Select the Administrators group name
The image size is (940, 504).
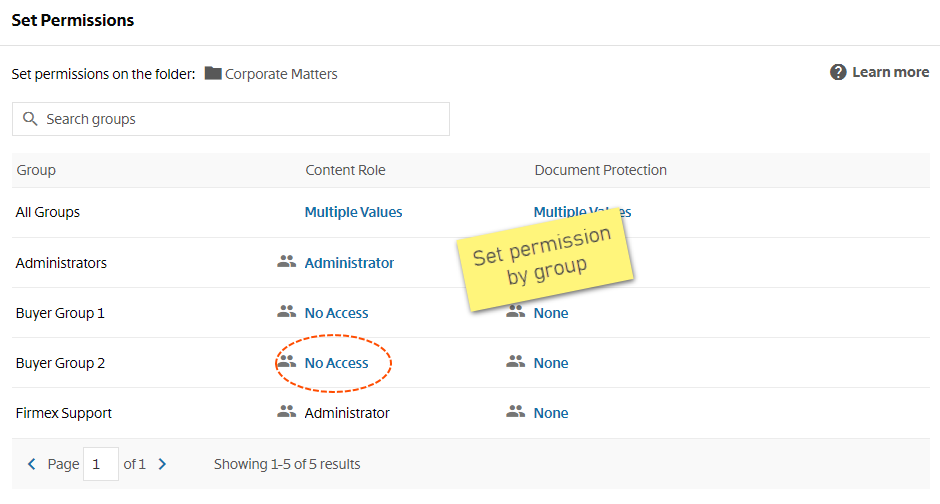[x=61, y=263]
